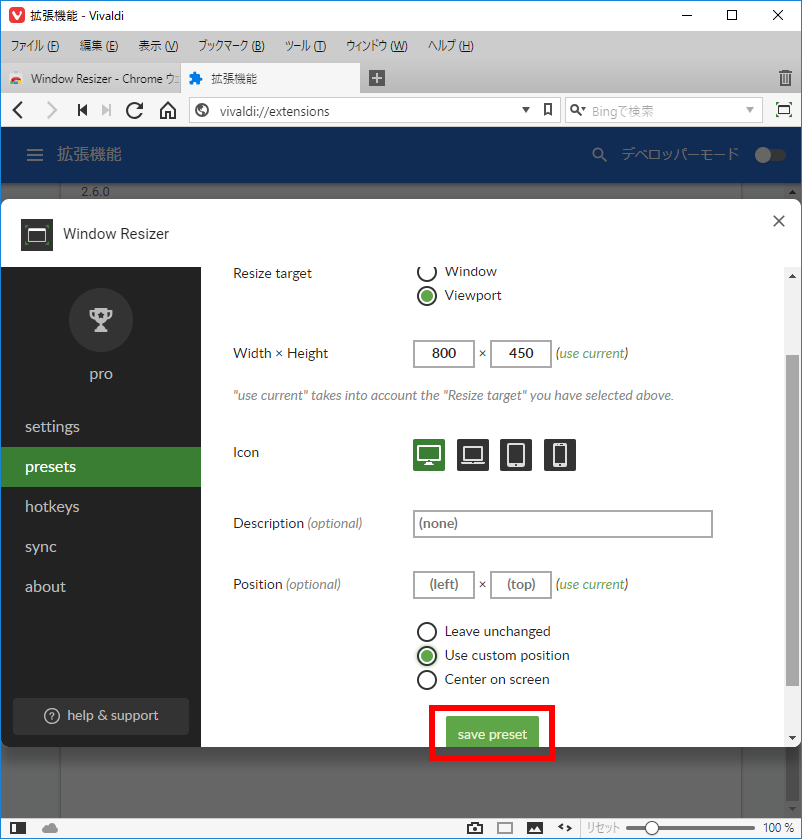This screenshot has width=802, height=839.
Task: Toggle tab tiling in status bar
Action: 505,828
